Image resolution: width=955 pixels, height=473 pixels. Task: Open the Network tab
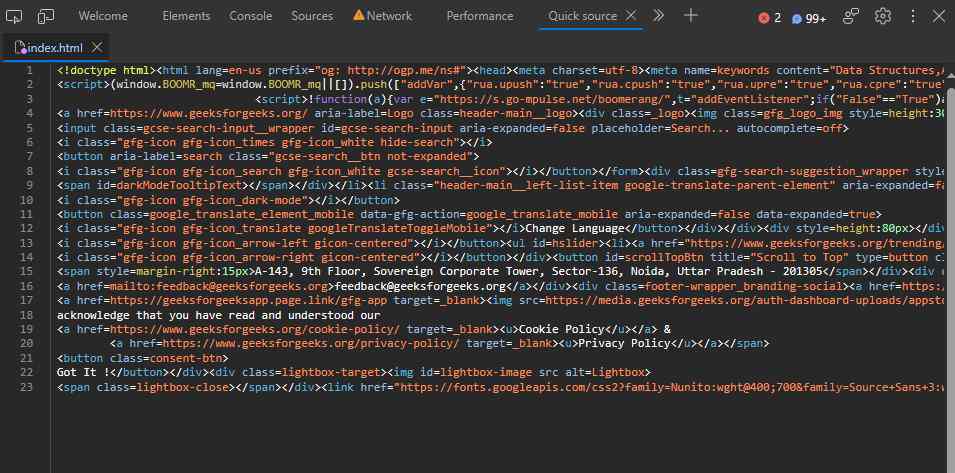pos(389,16)
